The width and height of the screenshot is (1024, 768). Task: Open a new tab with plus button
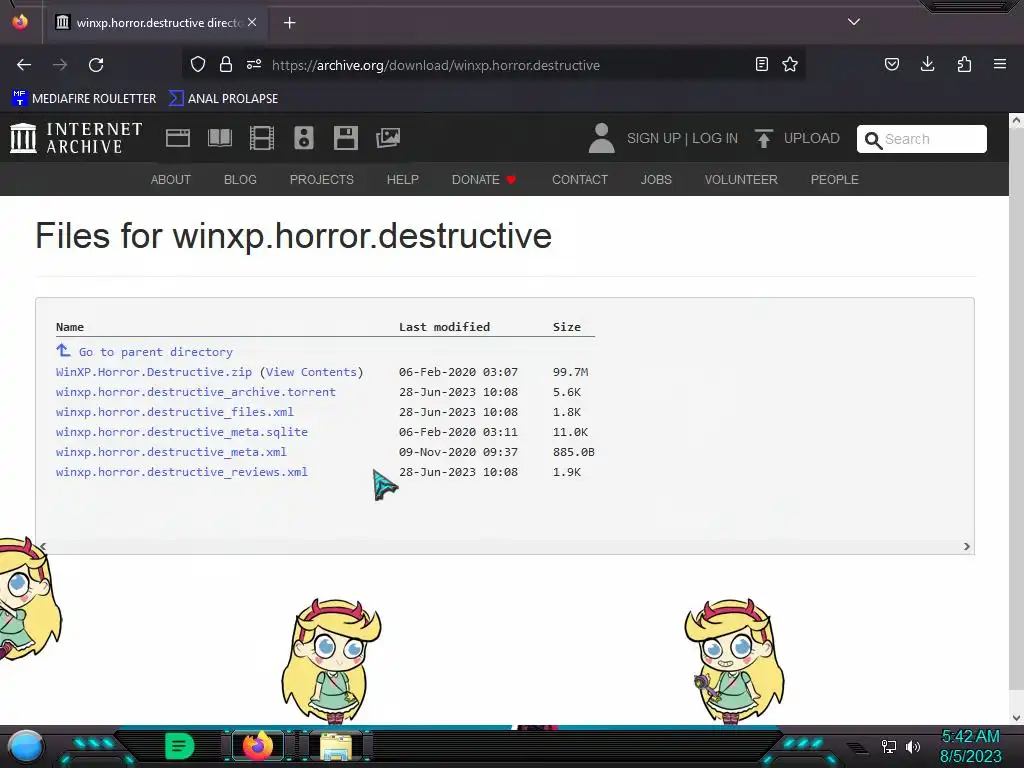click(x=289, y=23)
